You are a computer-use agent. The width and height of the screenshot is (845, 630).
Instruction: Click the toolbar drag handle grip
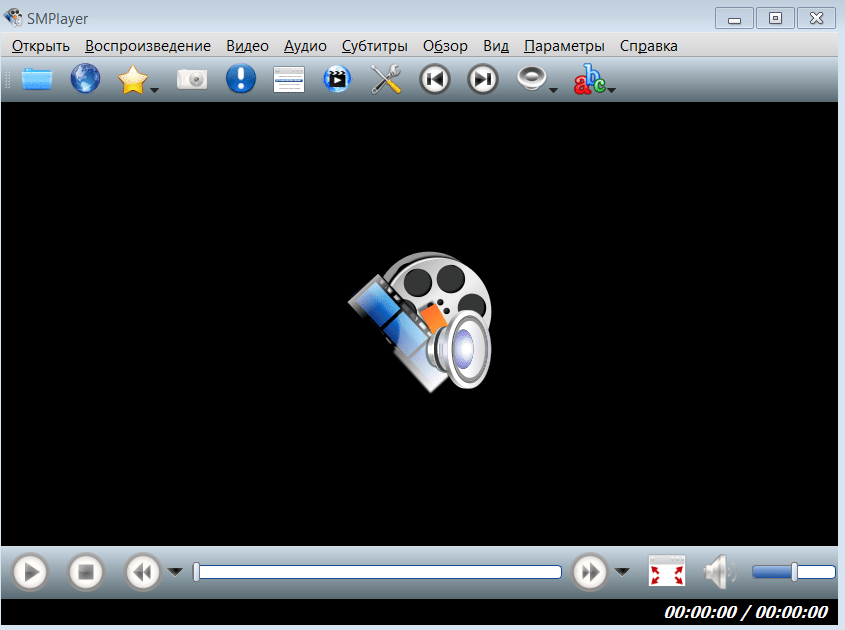tap(7, 79)
